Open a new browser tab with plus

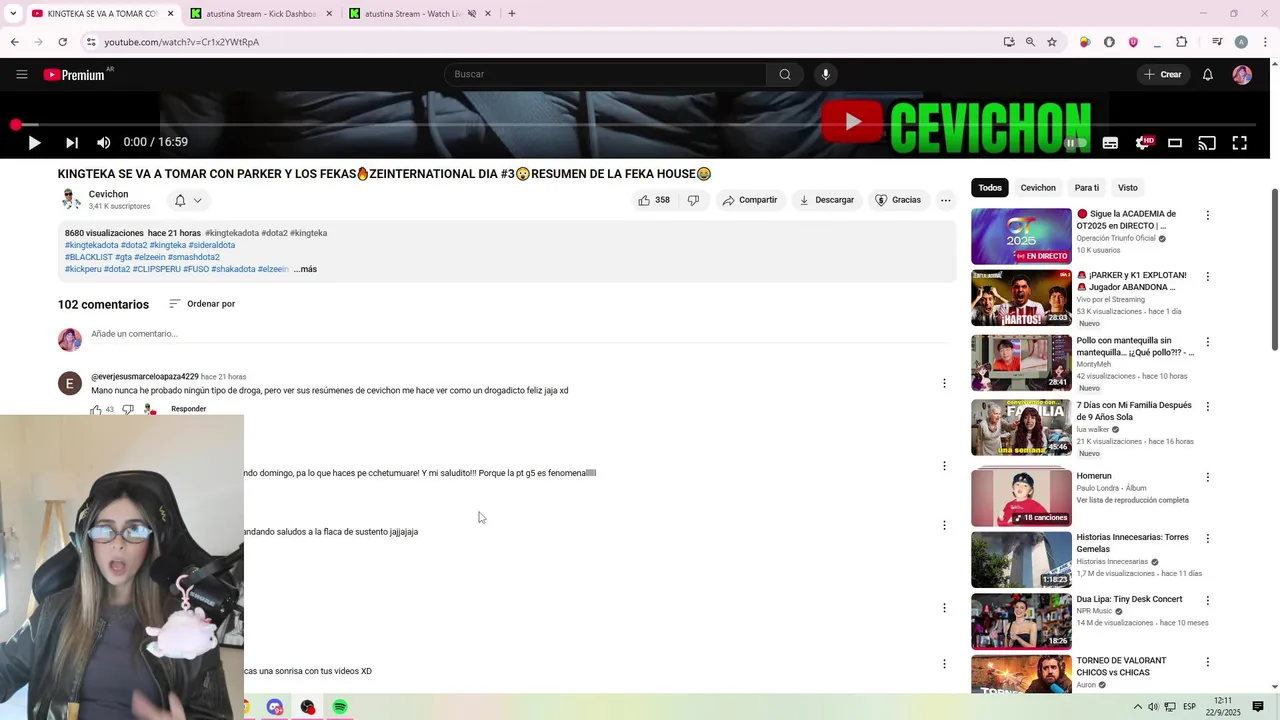click(512, 14)
